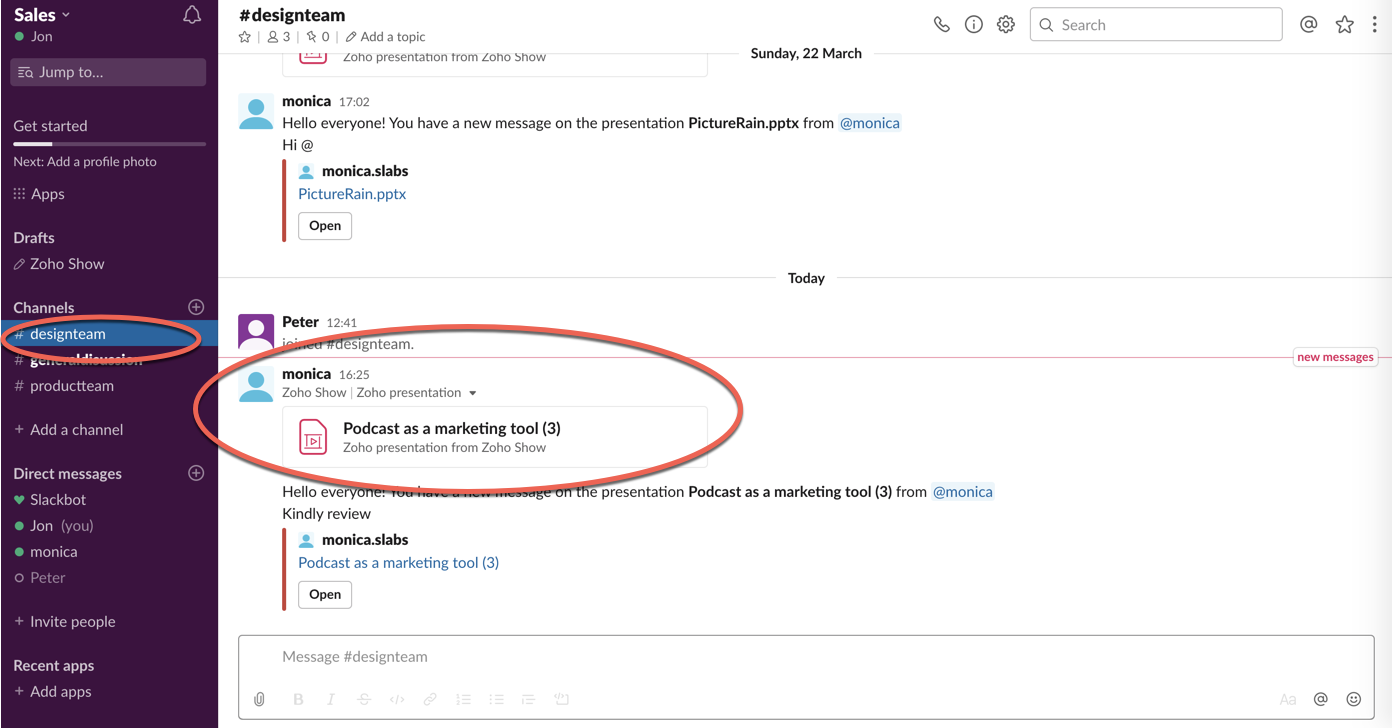Click Peter's purple avatar
The width and height of the screenshot is (1392, 728).
pyautogui.click(x=256, y=332)
